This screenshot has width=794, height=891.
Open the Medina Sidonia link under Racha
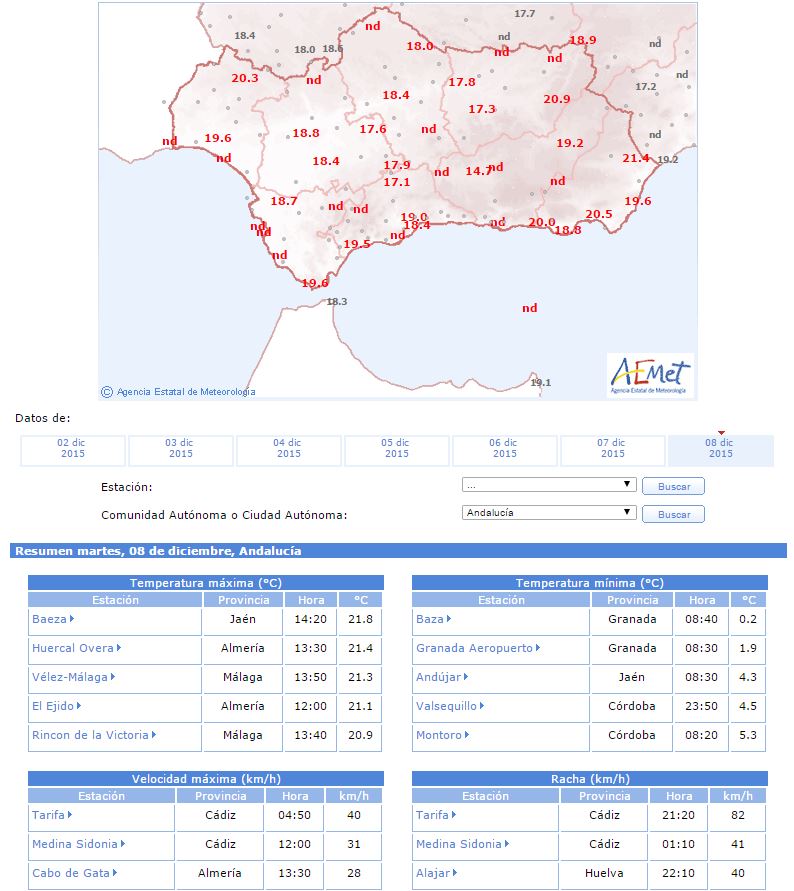(459, 844)
